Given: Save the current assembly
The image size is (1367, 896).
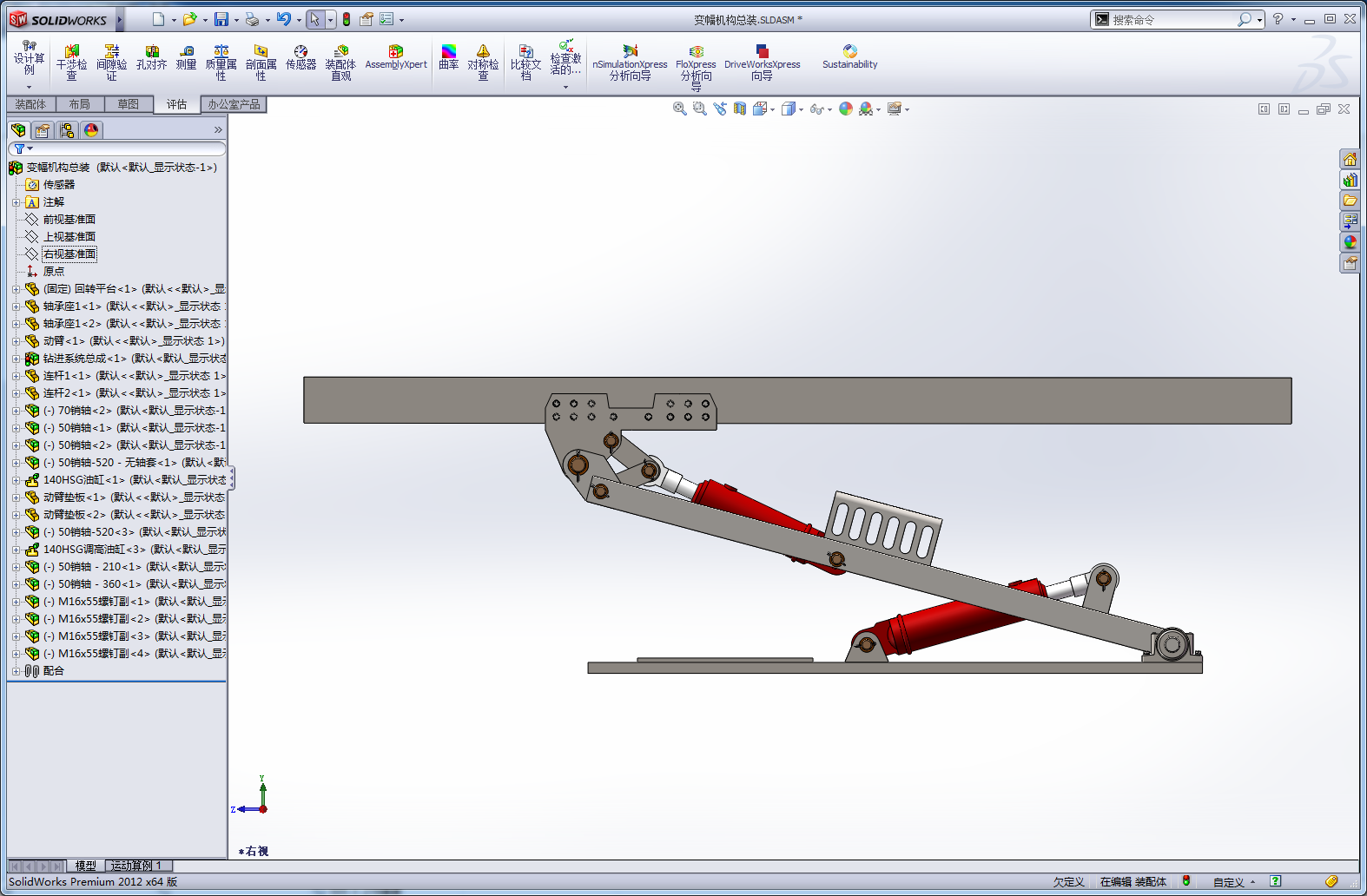Looking at the screenshot, I should [x=221, y=19].
